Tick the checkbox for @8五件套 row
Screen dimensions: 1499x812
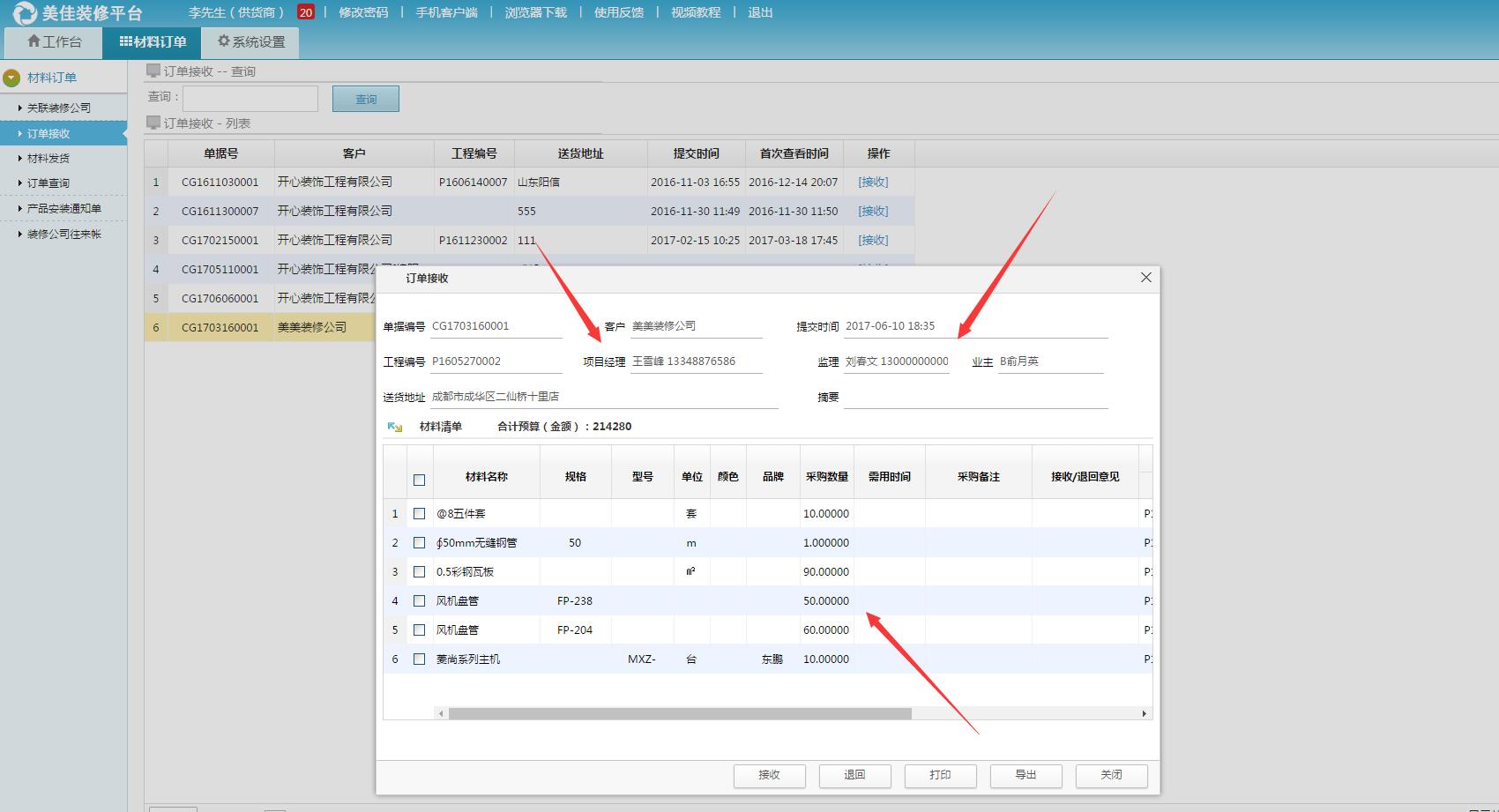(x=419, y=513)
